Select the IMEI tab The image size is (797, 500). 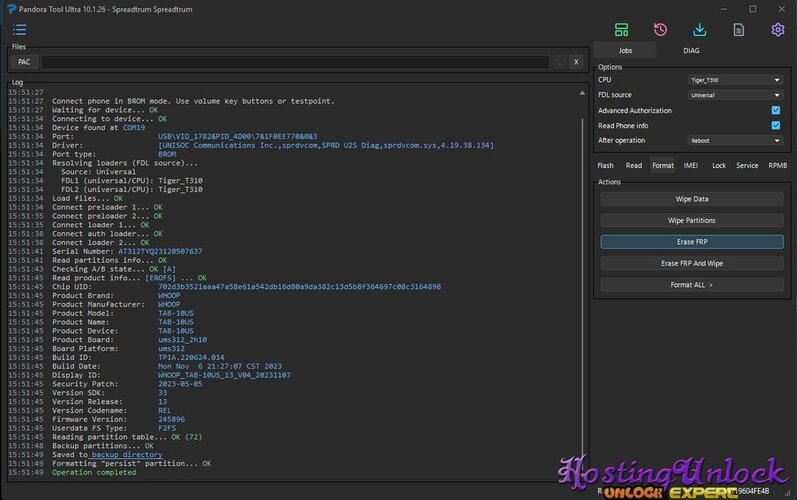point(691,165)
